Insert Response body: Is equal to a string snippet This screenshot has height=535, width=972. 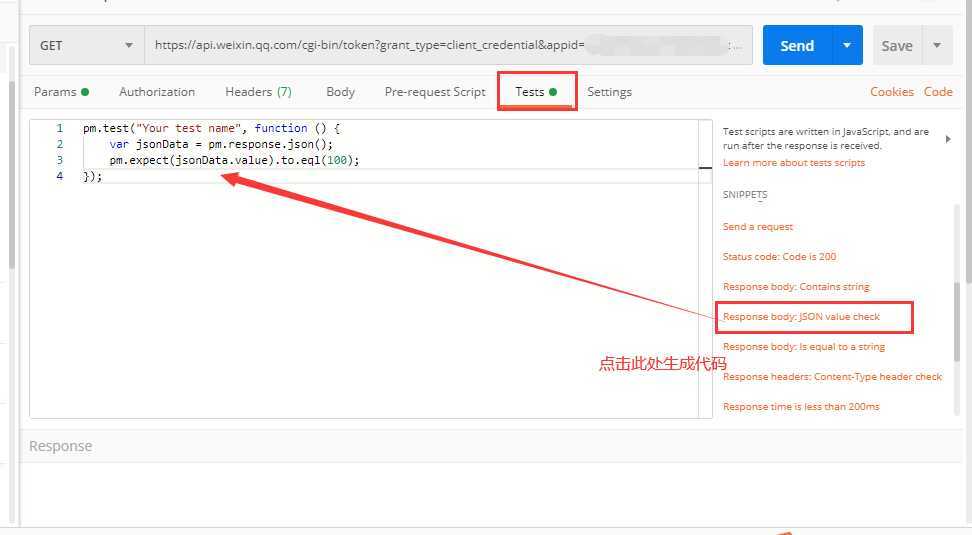click(x=803, y=347)
